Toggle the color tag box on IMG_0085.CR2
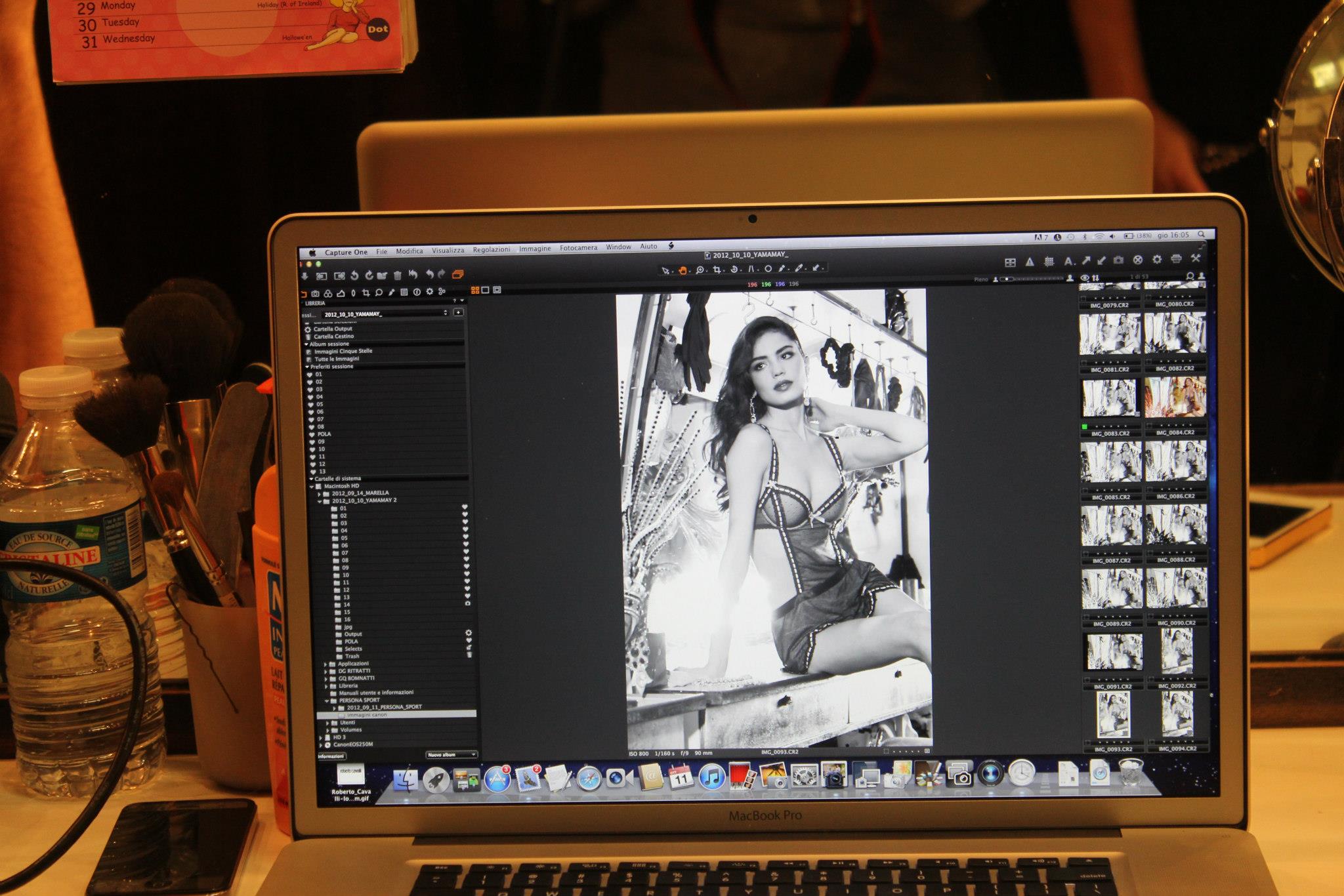This screenshot has height=896, width=1344. pos(1085,489)
